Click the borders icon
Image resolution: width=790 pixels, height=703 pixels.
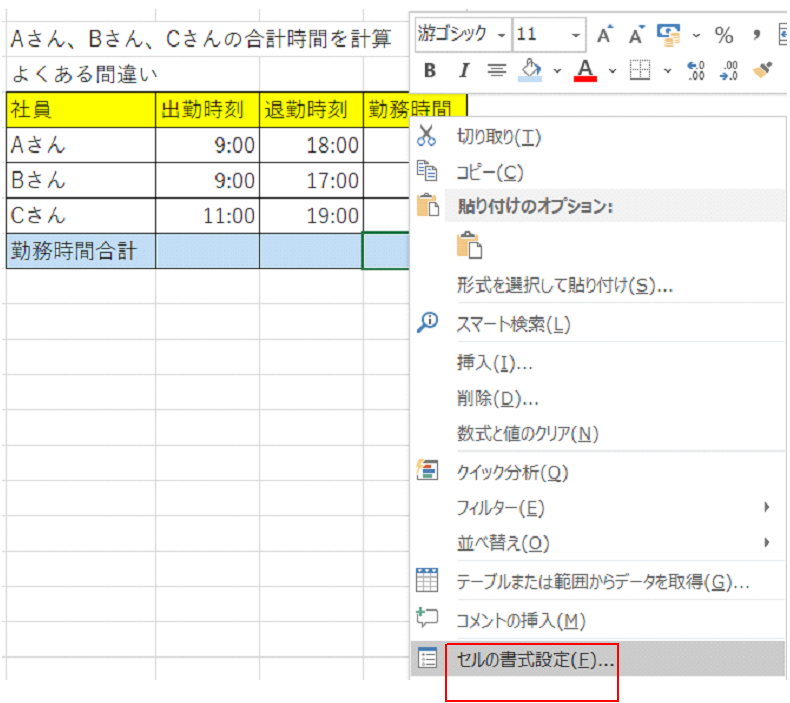click(x=640, y=70)
